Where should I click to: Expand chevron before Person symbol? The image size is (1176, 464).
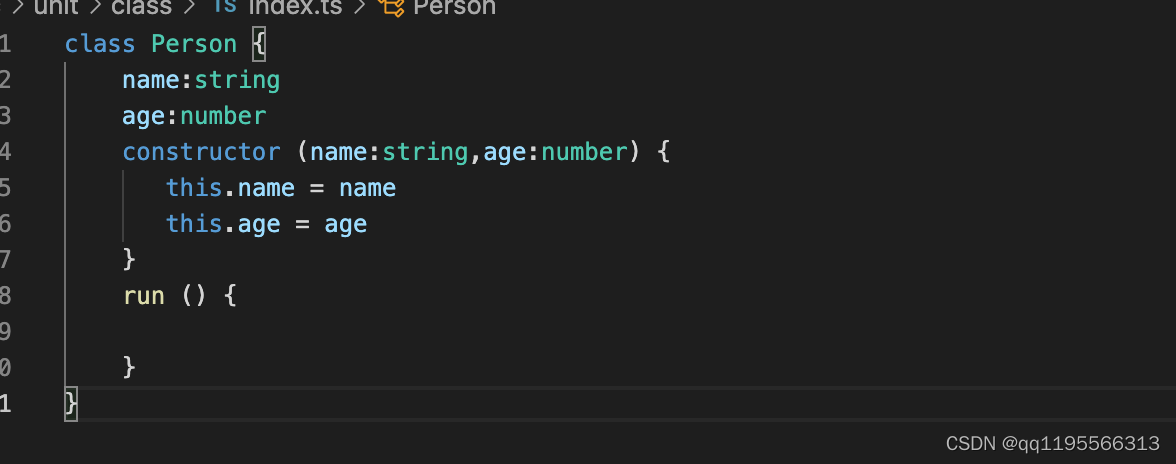[x=360, y=6]
